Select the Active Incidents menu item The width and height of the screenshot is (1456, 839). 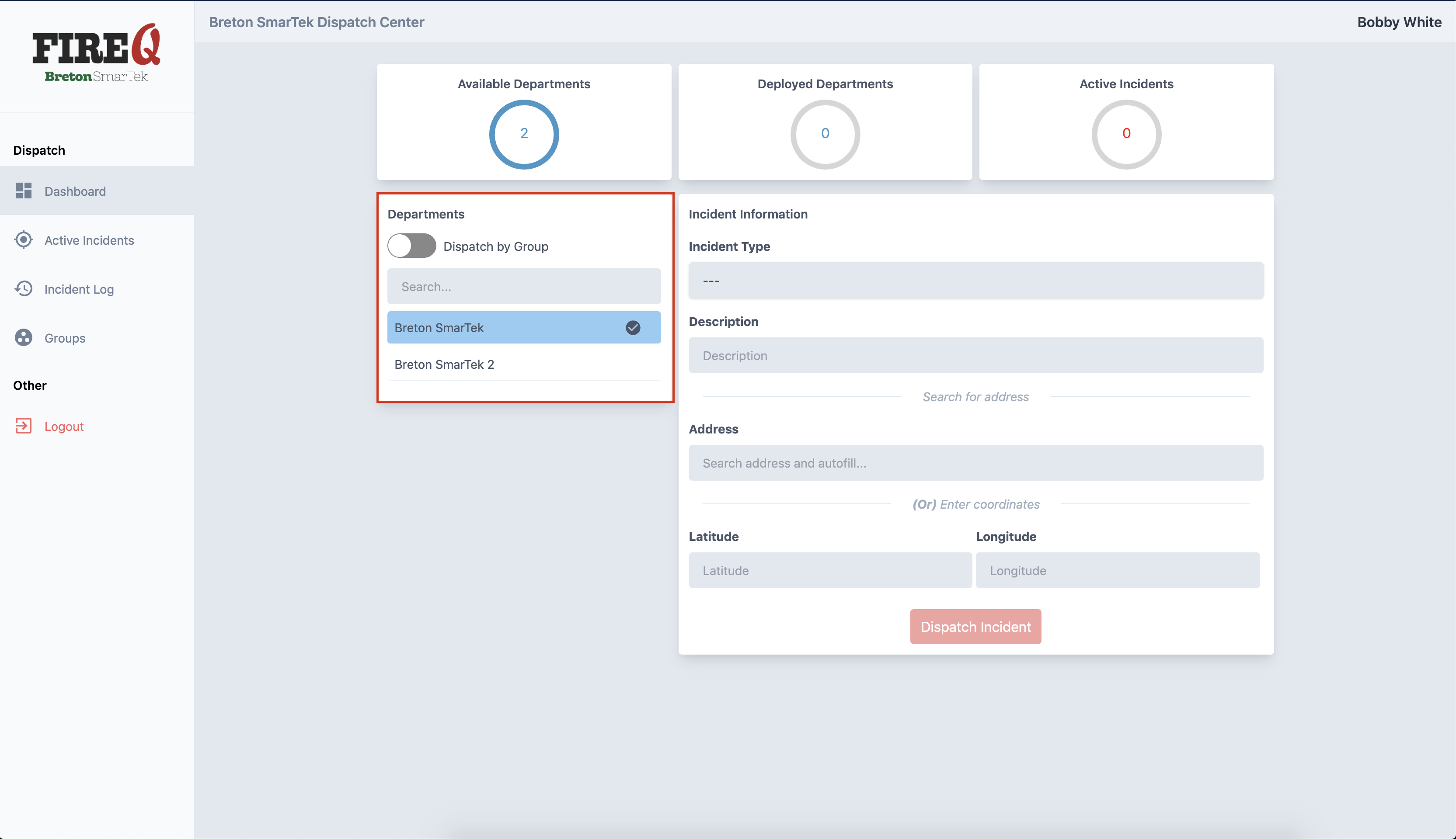[x=89, y=240]
